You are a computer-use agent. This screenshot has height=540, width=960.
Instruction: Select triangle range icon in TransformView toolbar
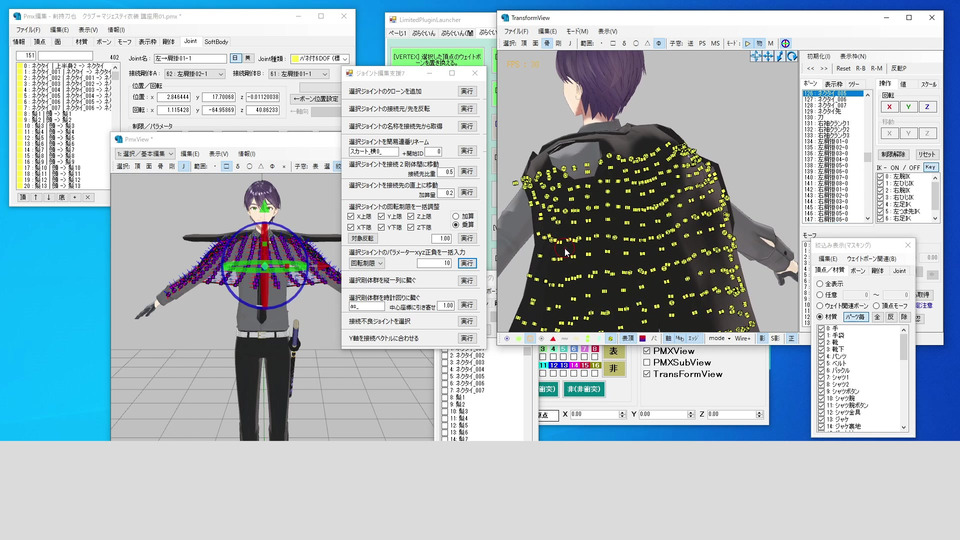(x=647, y=43)
